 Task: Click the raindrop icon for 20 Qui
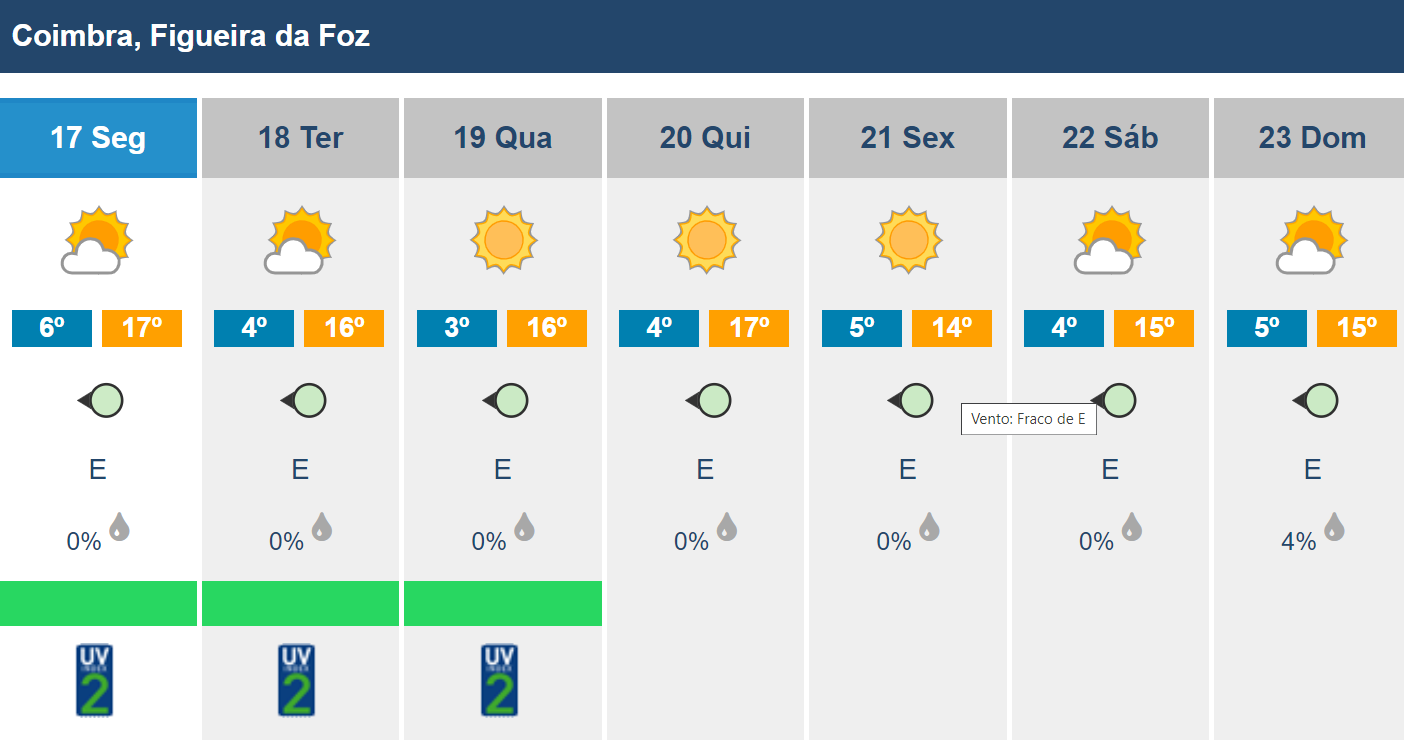coord(726,526)
